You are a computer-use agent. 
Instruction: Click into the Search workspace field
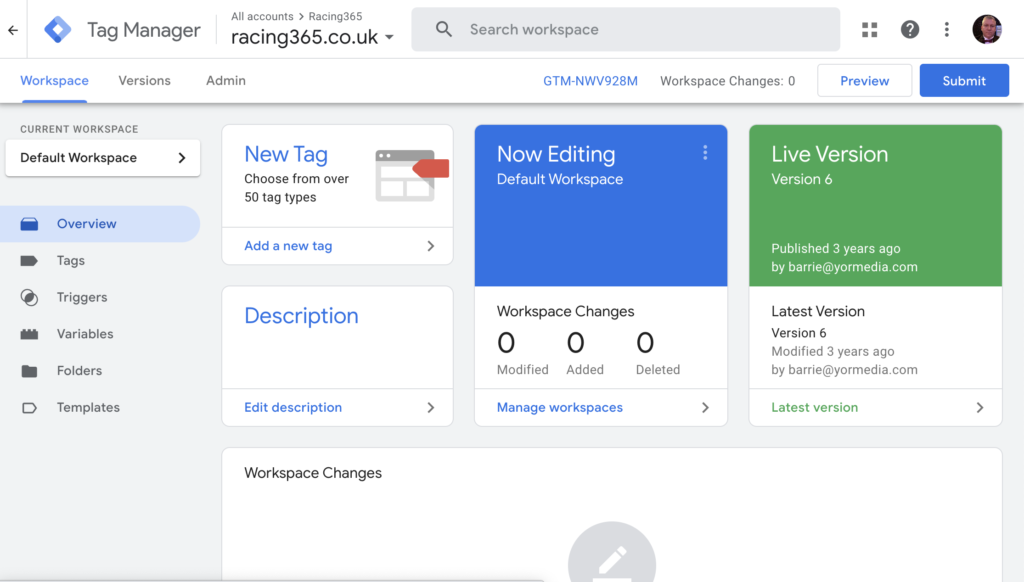(x=626, y=29)
